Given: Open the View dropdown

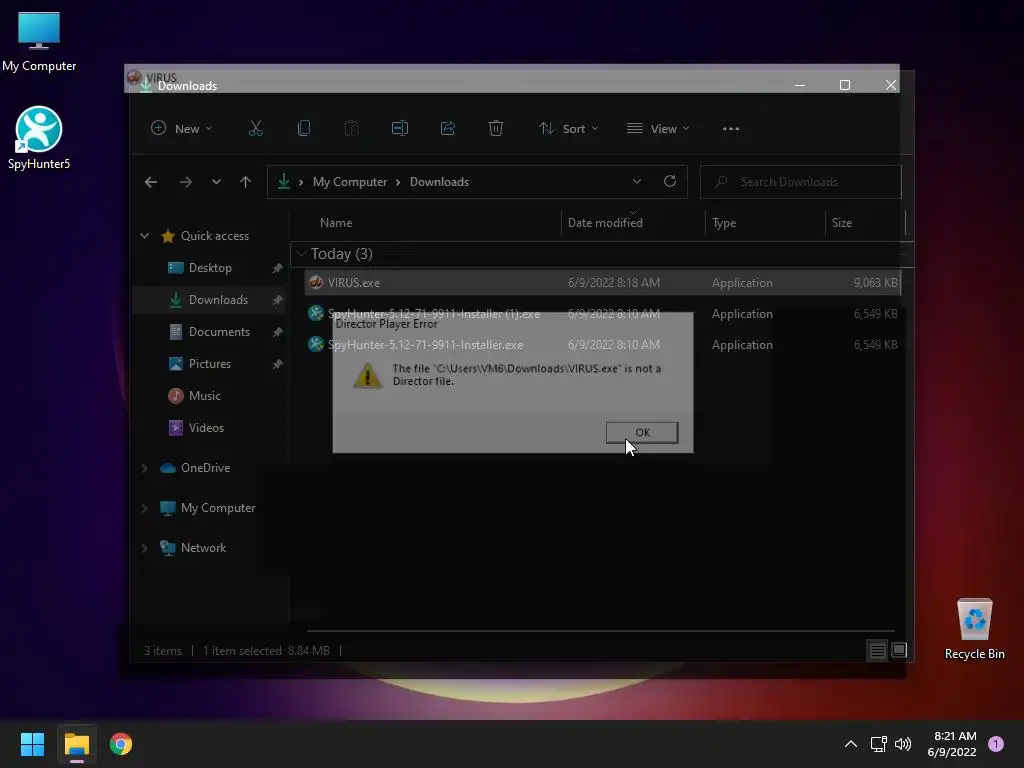Looking at the screenshot, I should (658, 129).
